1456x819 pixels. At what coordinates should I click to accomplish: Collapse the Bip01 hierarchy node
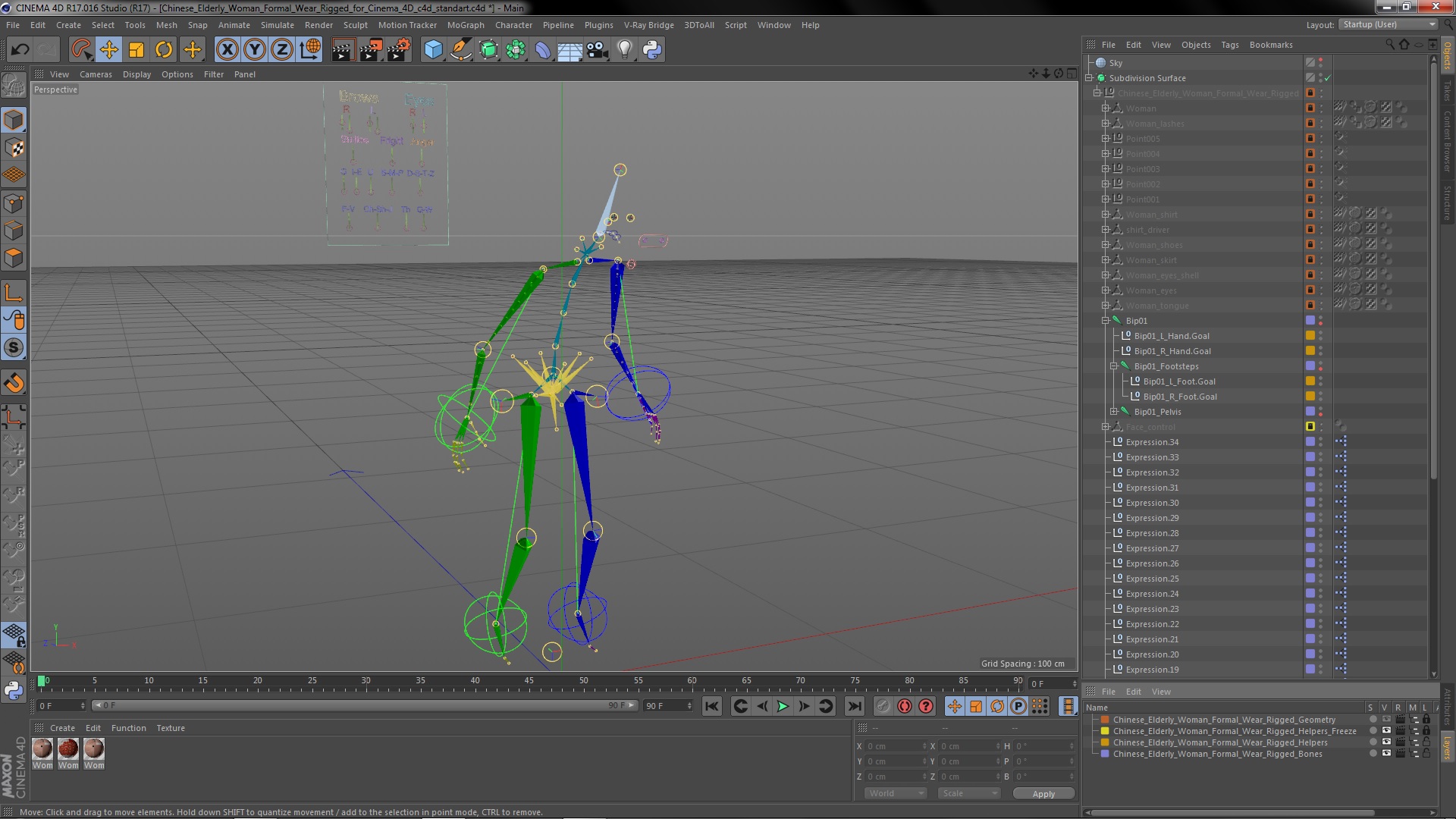(1105, 321)
